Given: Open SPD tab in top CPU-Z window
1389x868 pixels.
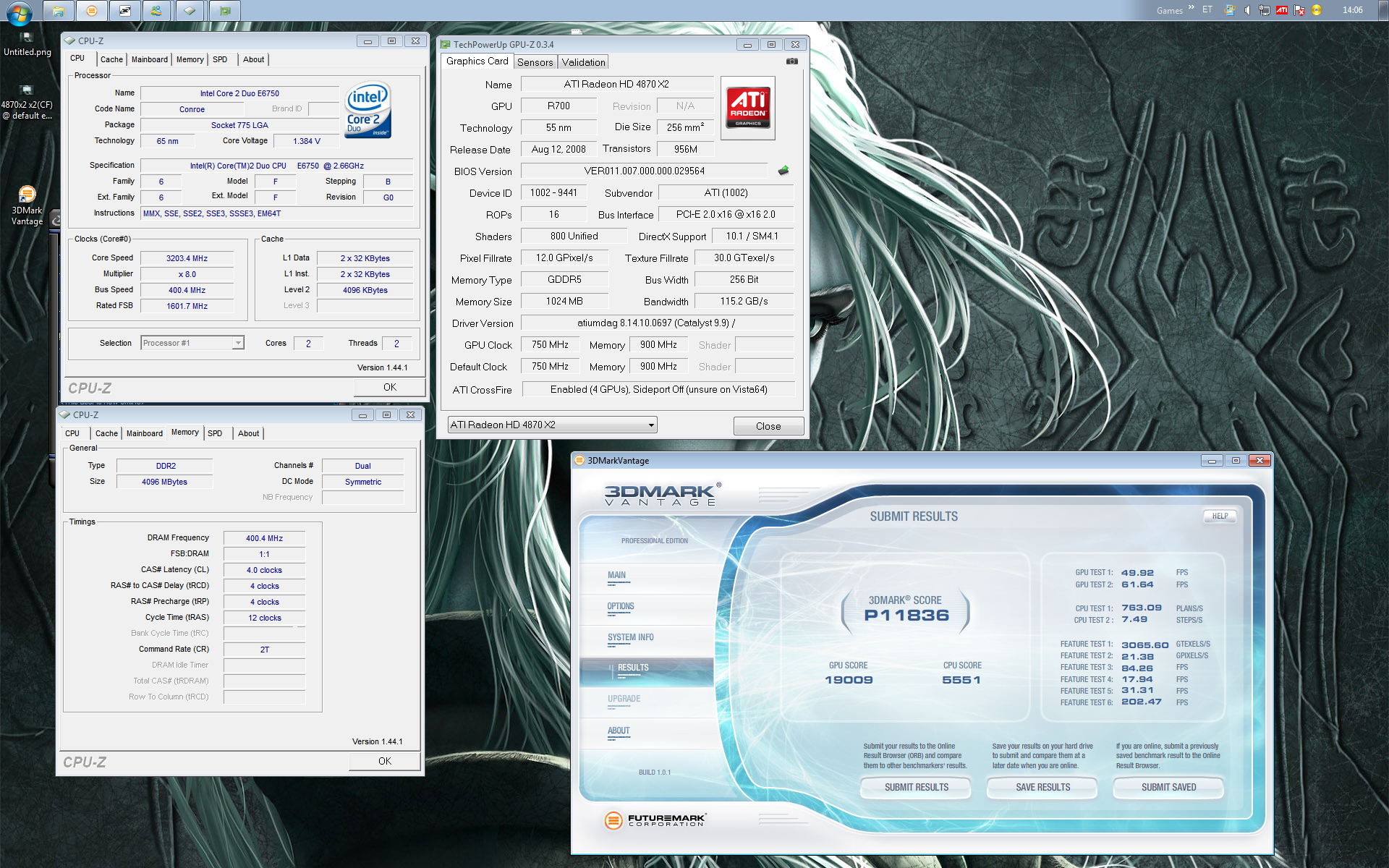Looking at the screenshot, I should tap(220, 59).
